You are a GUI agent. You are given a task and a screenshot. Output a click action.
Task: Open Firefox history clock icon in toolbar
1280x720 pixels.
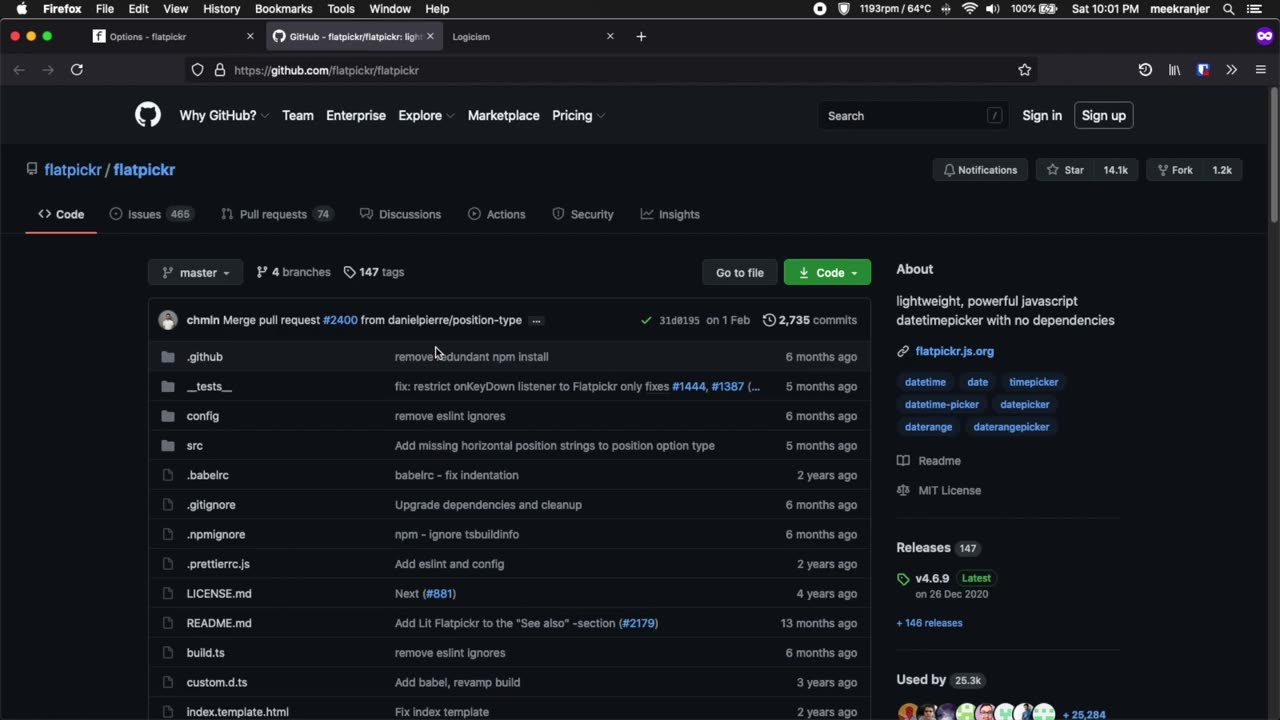[x=1145, y=70]
